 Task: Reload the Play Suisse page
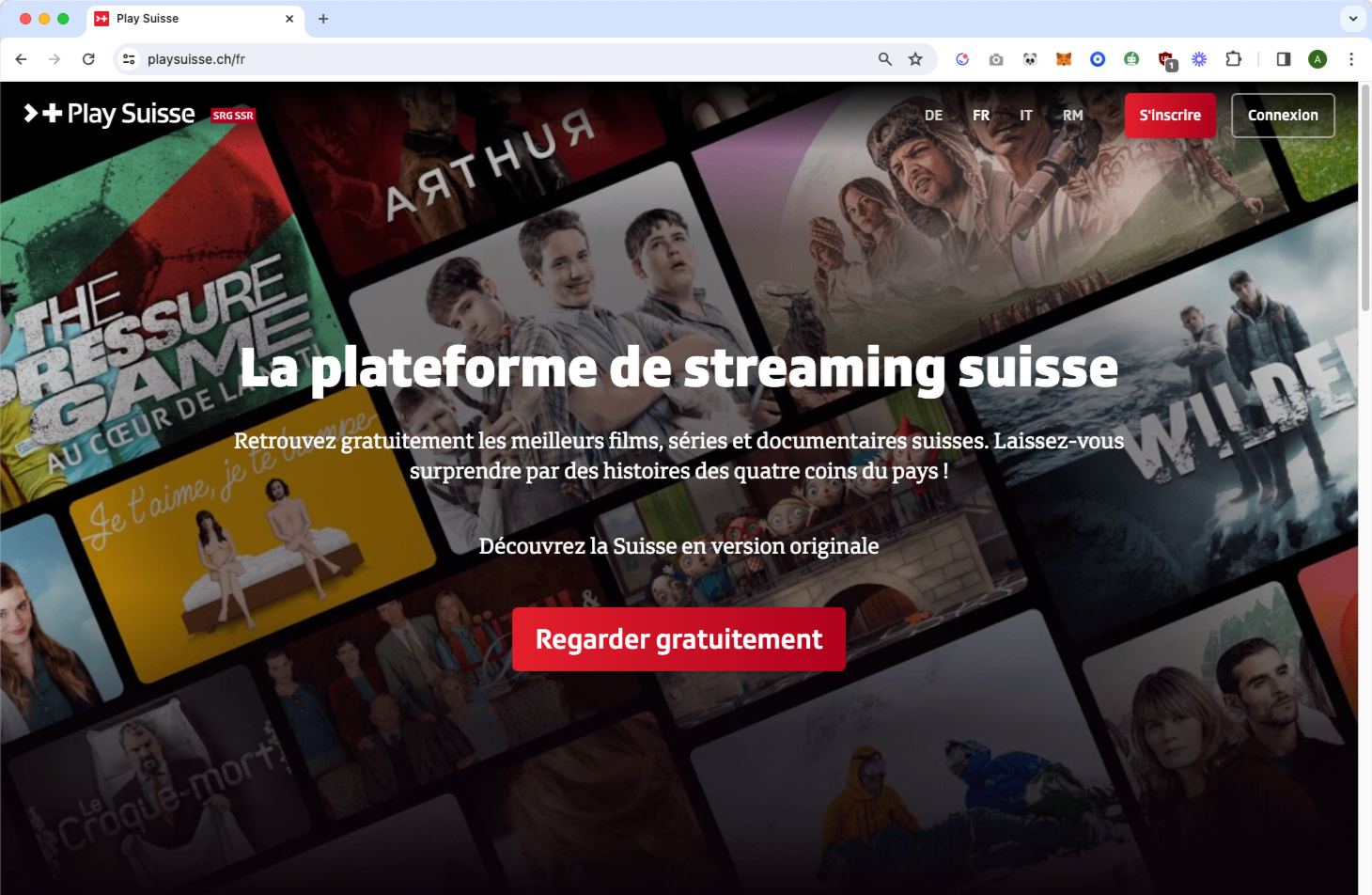point(88,59)
